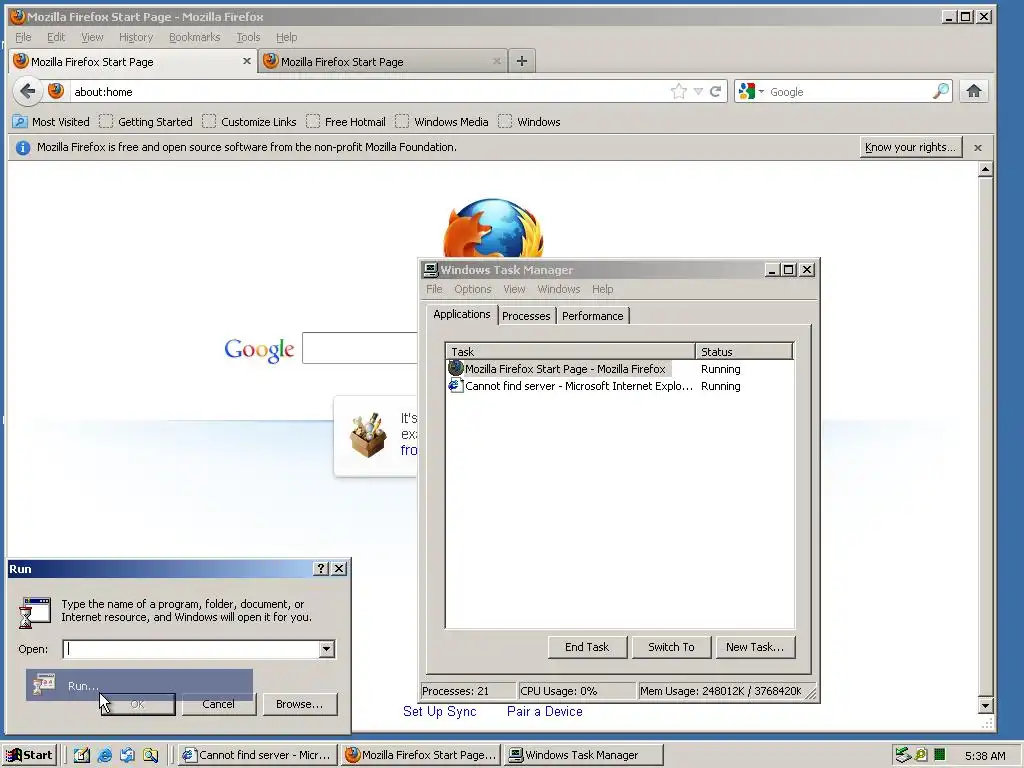Open the Task Manager View menu
This screenshot has width=1024, height=768.
[x=514, y=289]
